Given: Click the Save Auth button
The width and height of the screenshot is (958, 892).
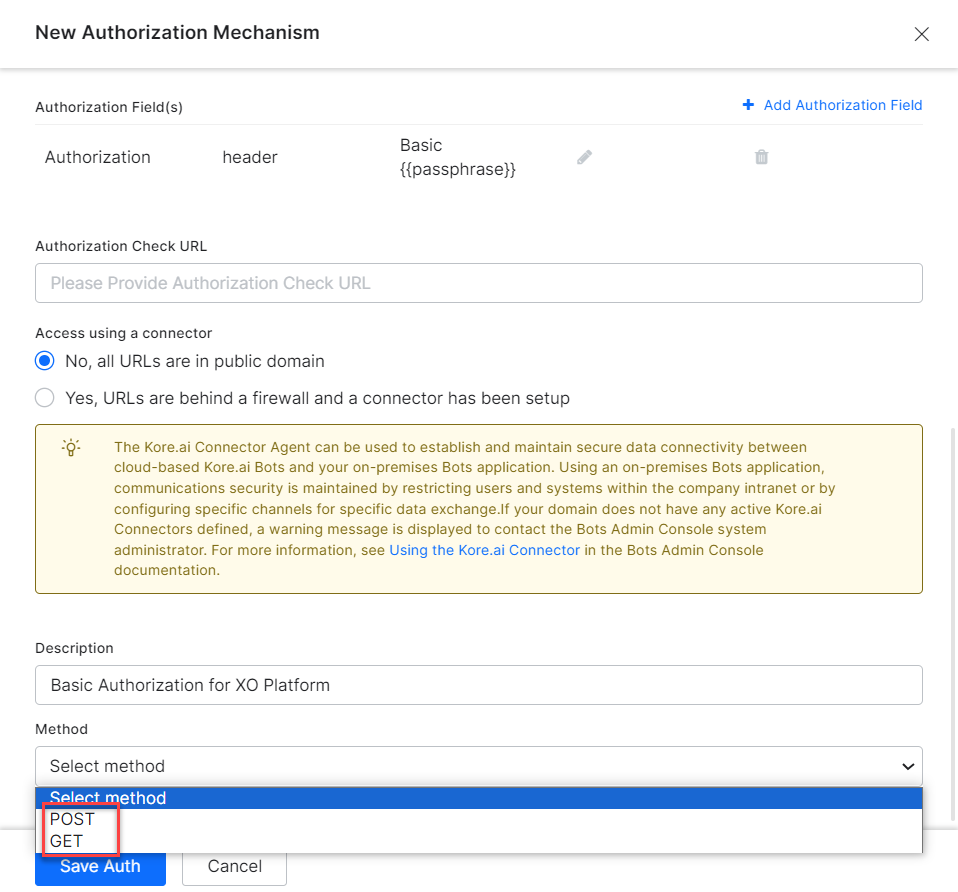Looking at the screenshot, I should point(100,867).
